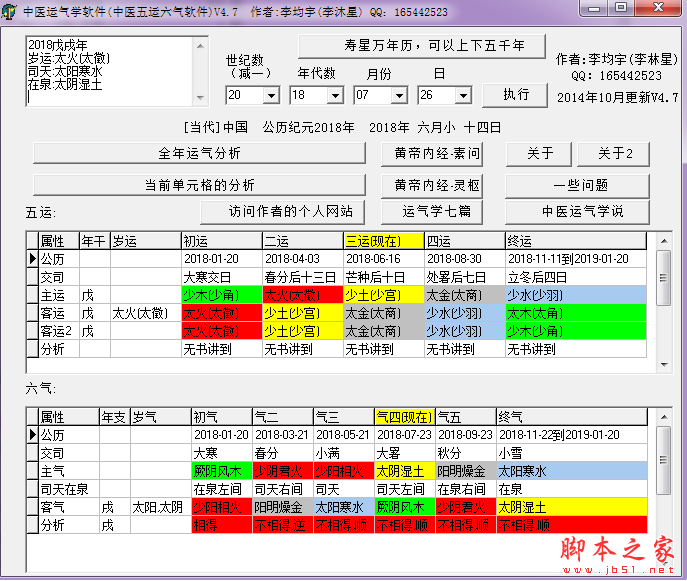Open the century number dropdown showing 20
687x581 pixels.
click(x=270, y=96)
